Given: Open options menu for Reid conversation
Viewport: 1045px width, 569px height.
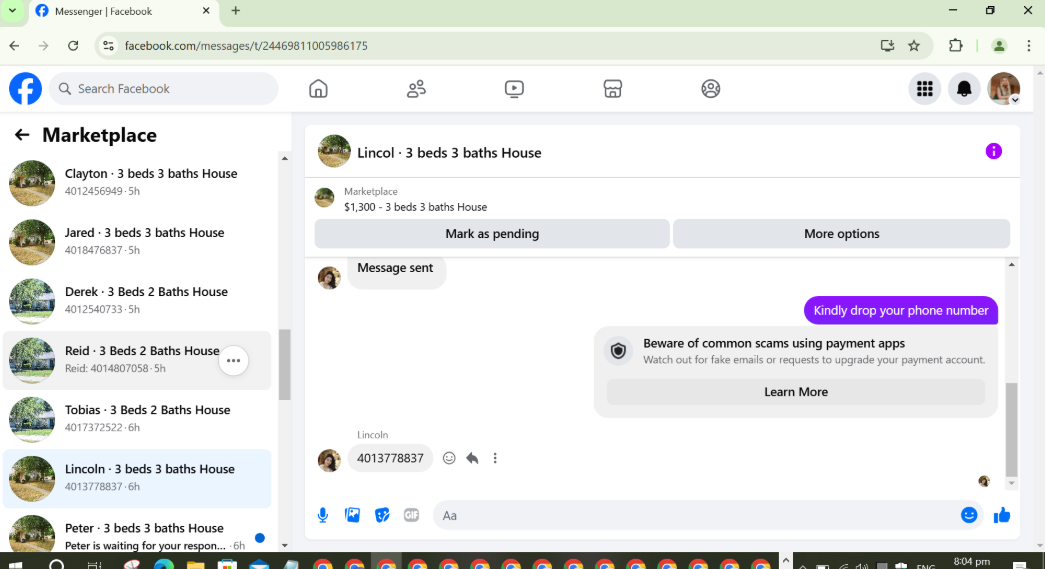Looking at the screenshot, I should pyautogui.click(x=233, y=360).
